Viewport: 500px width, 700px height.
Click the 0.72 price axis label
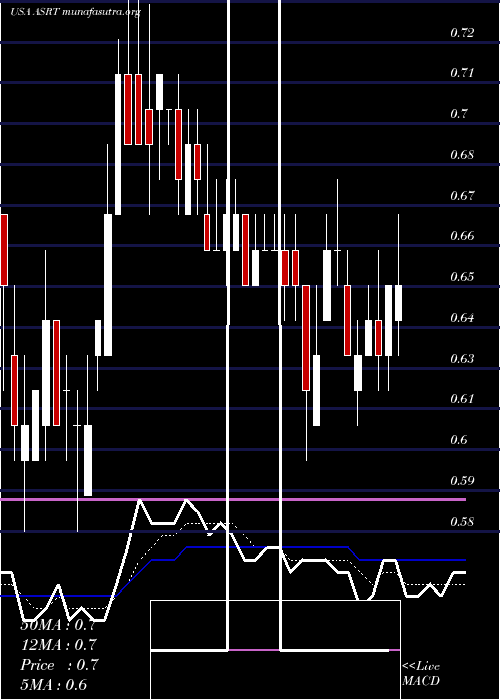(462, 33)
